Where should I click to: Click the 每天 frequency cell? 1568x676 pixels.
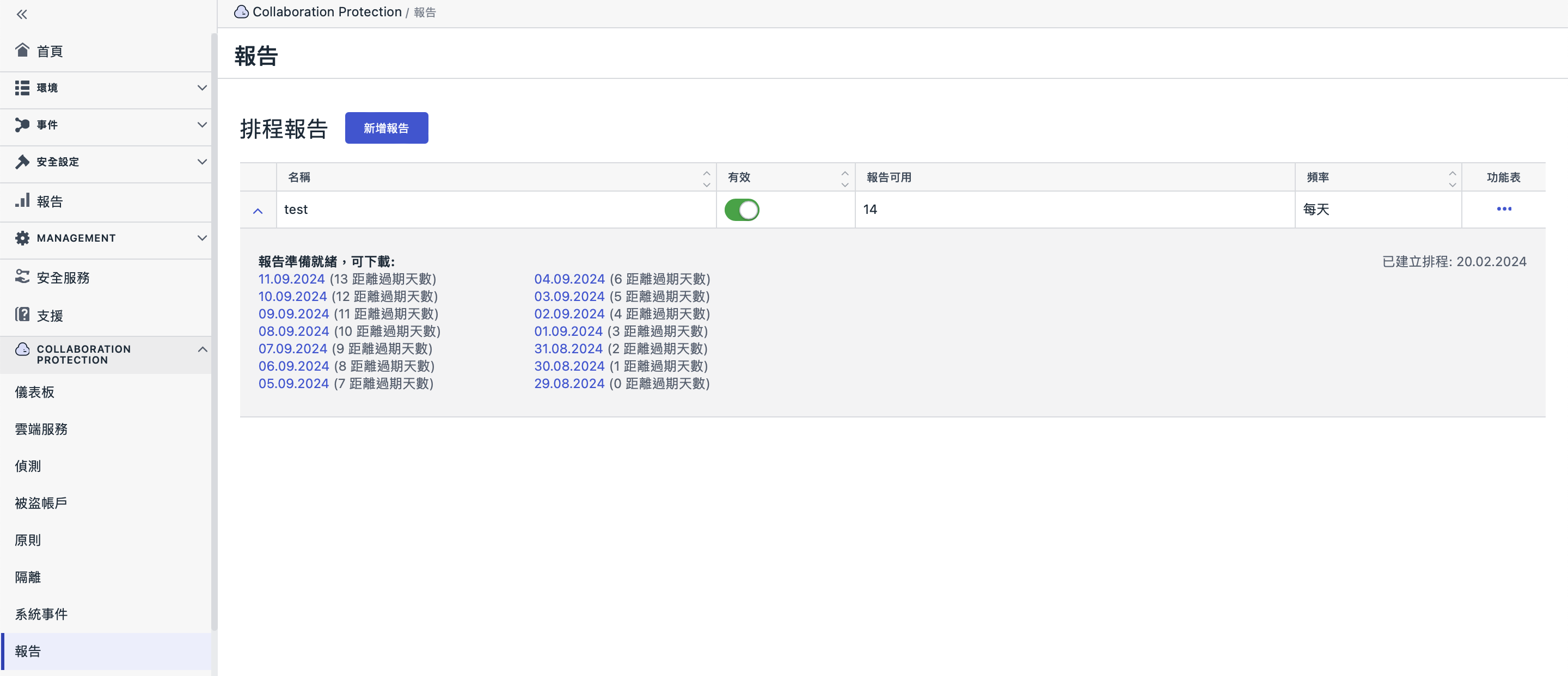click(1378, 210)
